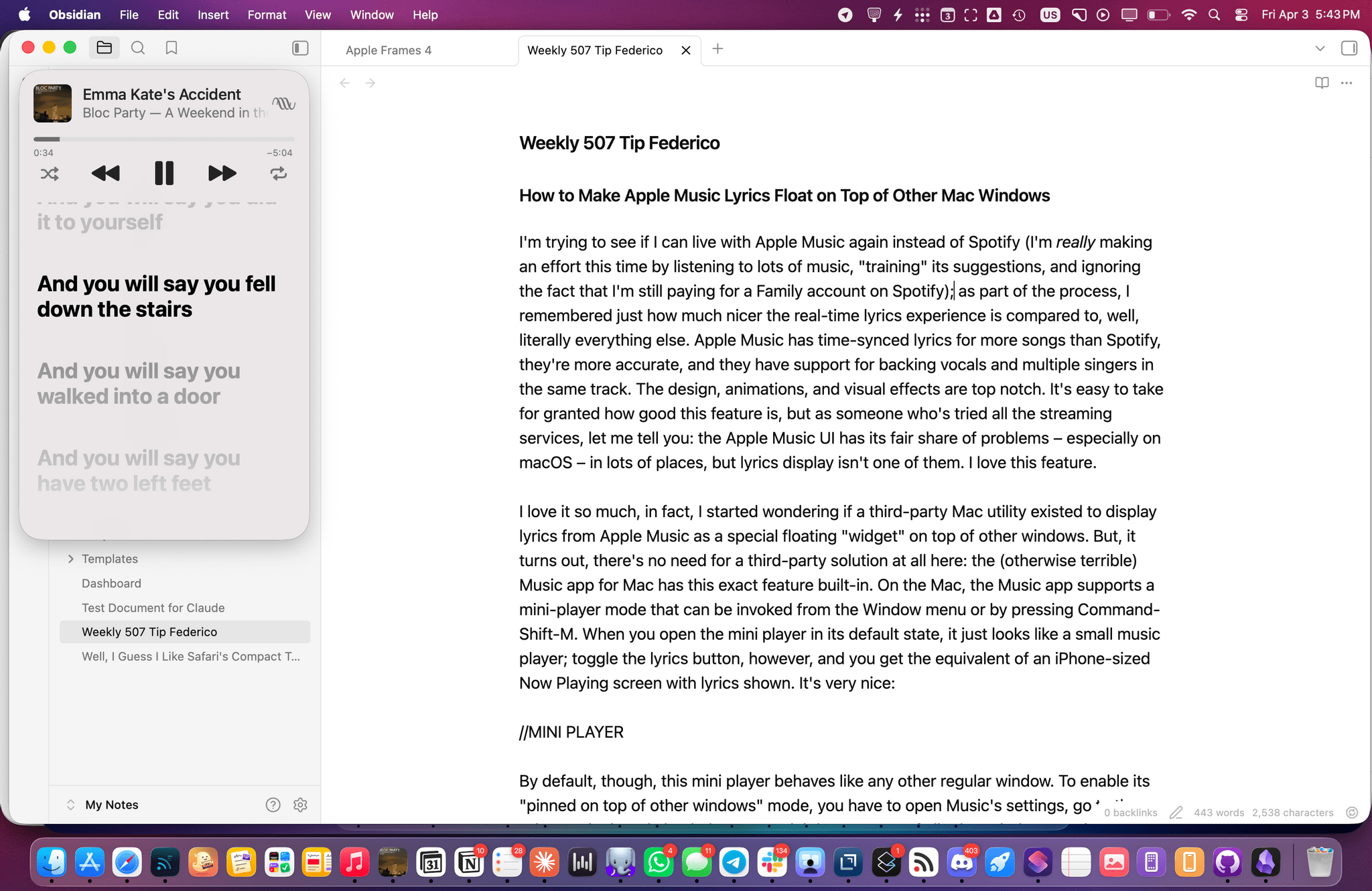Add a new tab with plus button
This screenshot has height=891, width=1372.
(x=717, y=49)
